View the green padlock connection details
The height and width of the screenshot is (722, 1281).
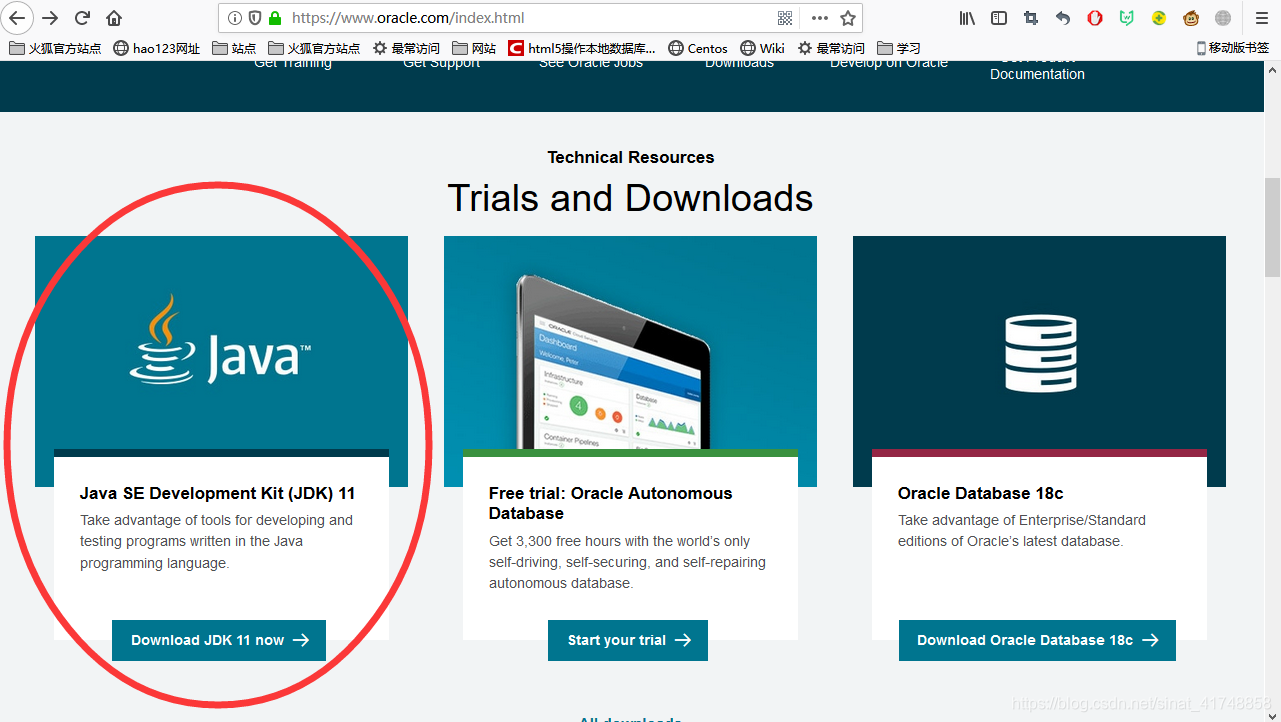[275, 18]
